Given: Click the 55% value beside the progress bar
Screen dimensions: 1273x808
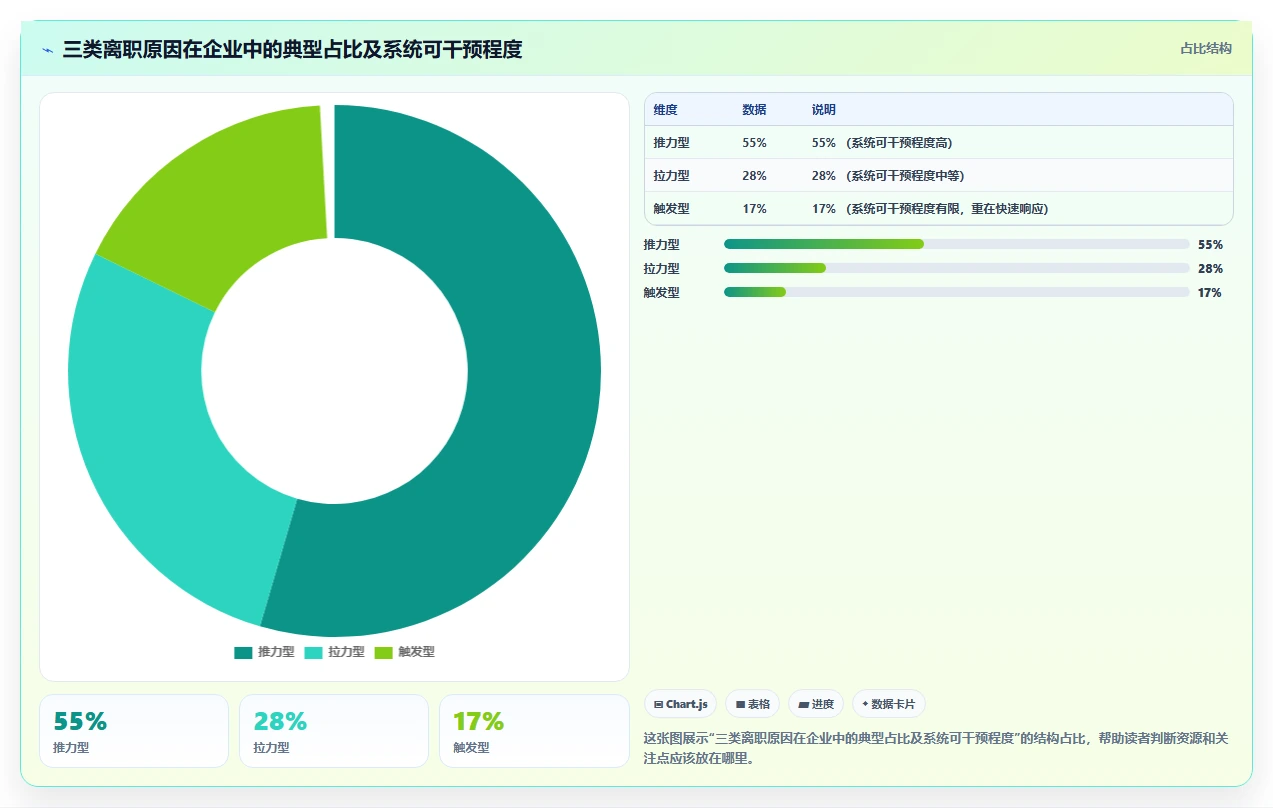Looking at the screenshot, I should 1210,244.
